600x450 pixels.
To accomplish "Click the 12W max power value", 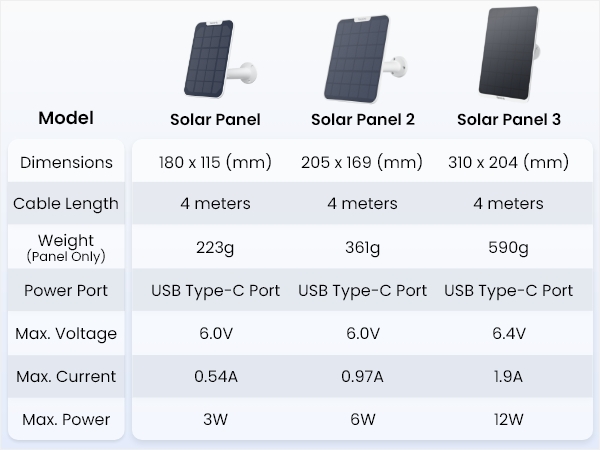I will pyautogui.click(x=509, y=419).
